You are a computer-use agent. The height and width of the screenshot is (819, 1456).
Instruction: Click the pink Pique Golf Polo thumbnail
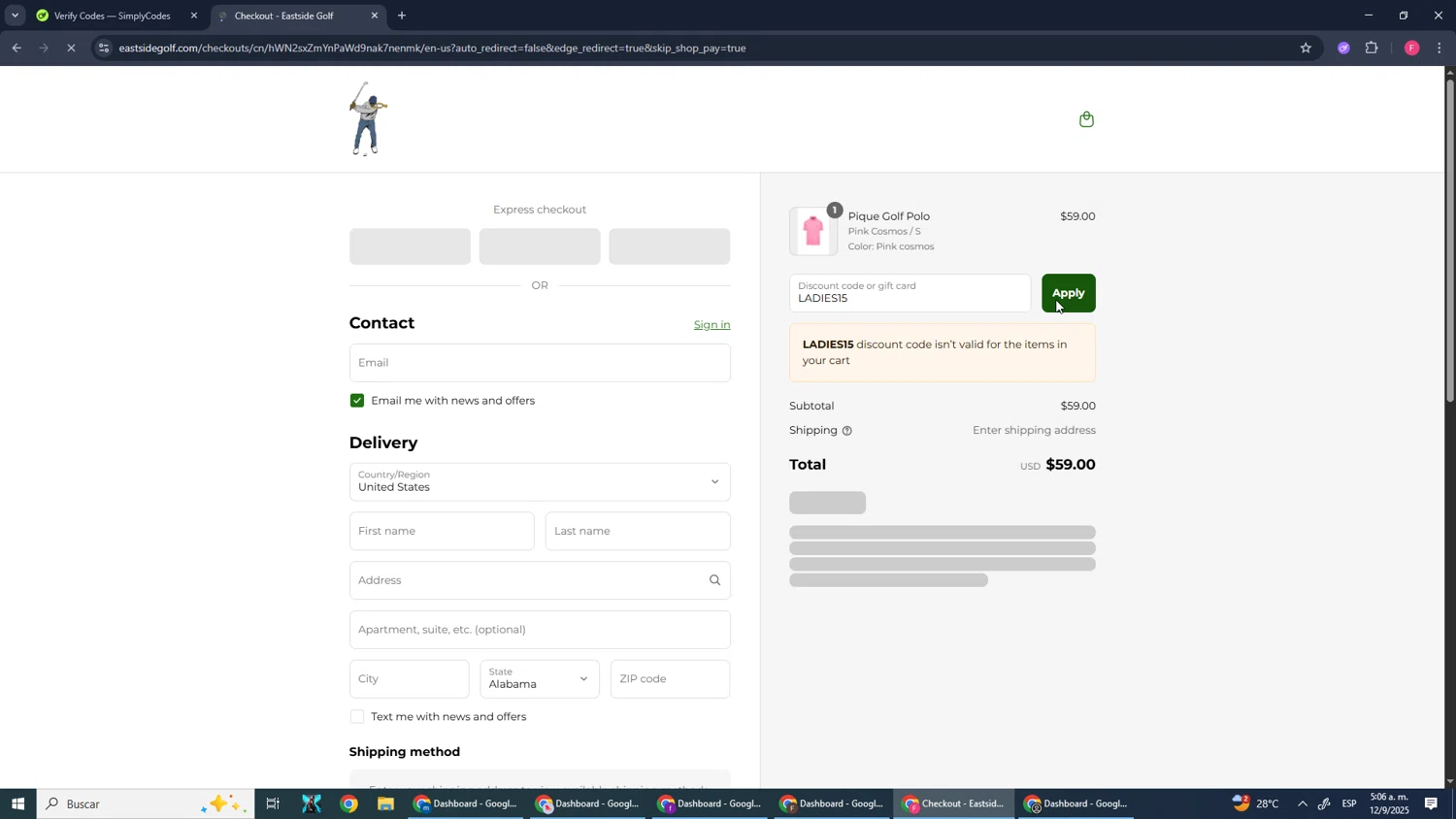pyautogui.click(x=813, y=232)
